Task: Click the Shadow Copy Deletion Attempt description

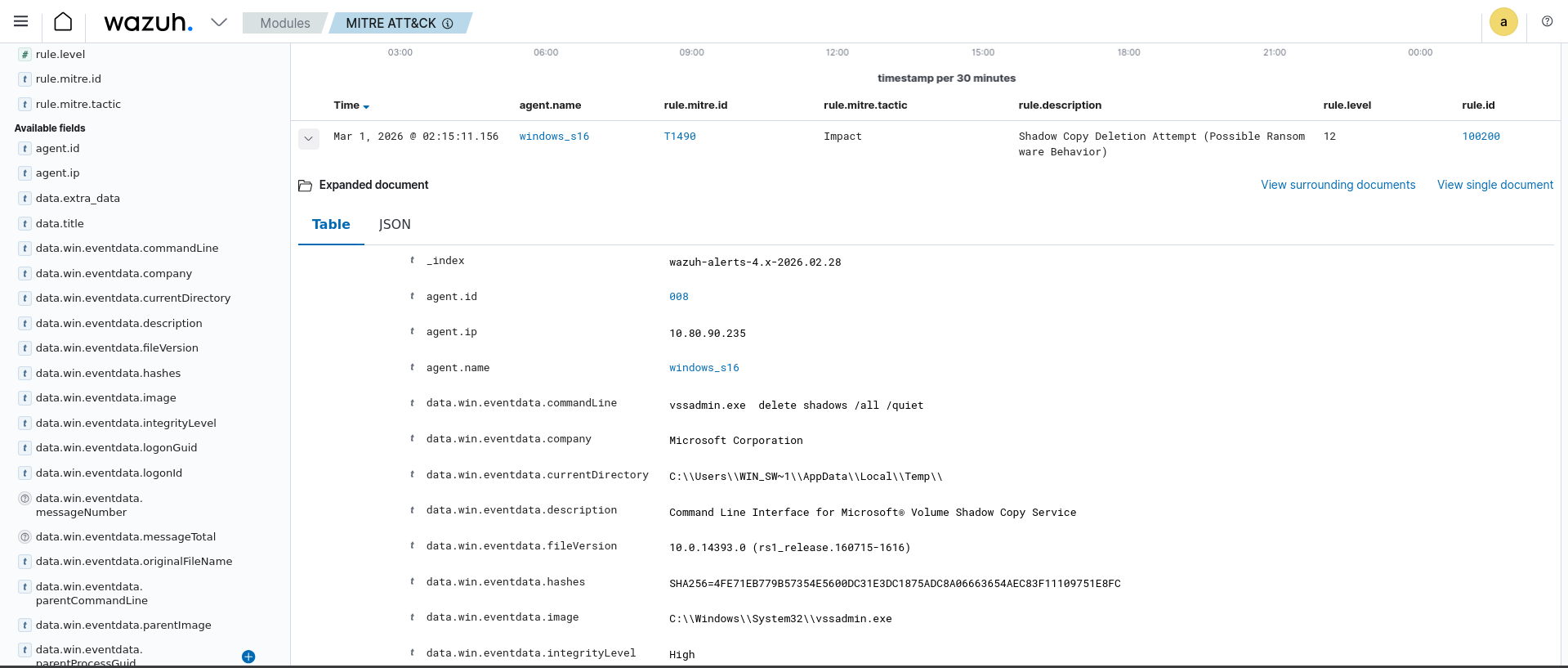Action: click(1161, 144)
